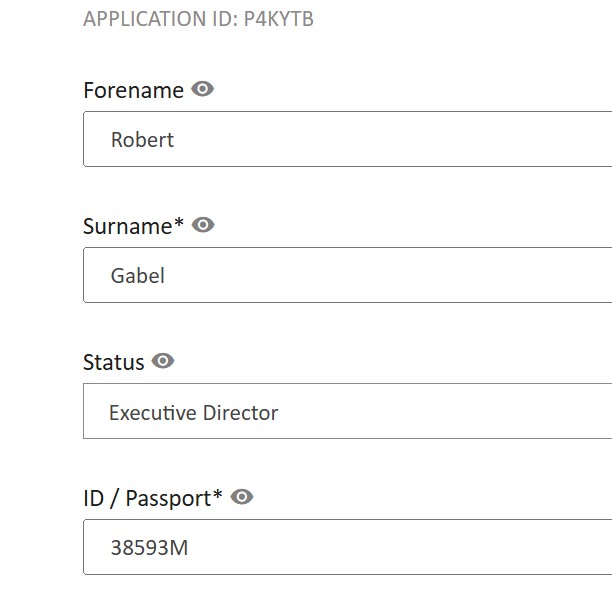Focus the Surname input field
Screen dimensions: 612x595
[x=347, y=275]
